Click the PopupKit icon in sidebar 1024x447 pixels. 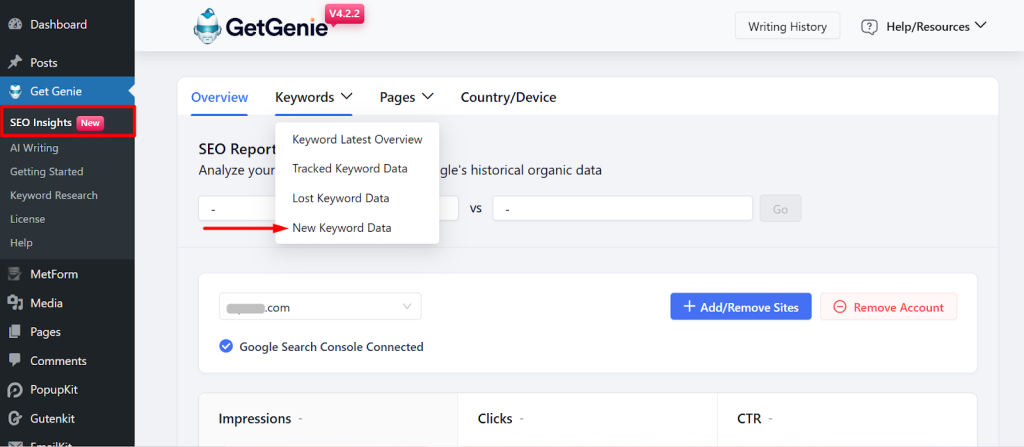click(x=15, y=389)
